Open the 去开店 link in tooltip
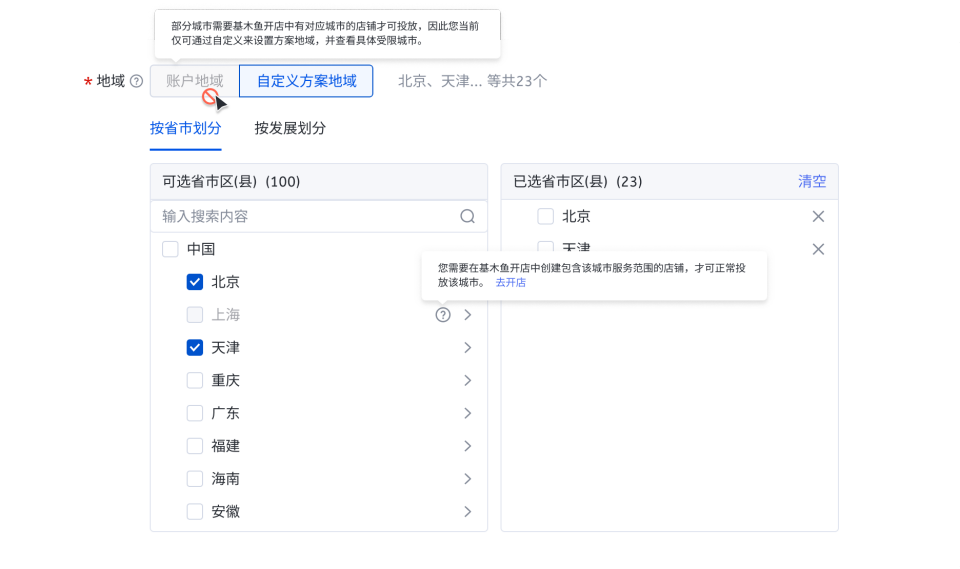The image size is (960, 569). pyautogui.click(x=510, y=283)
